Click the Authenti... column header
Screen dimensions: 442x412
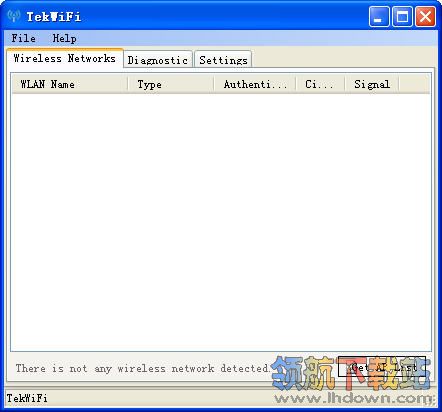(255, 84)
